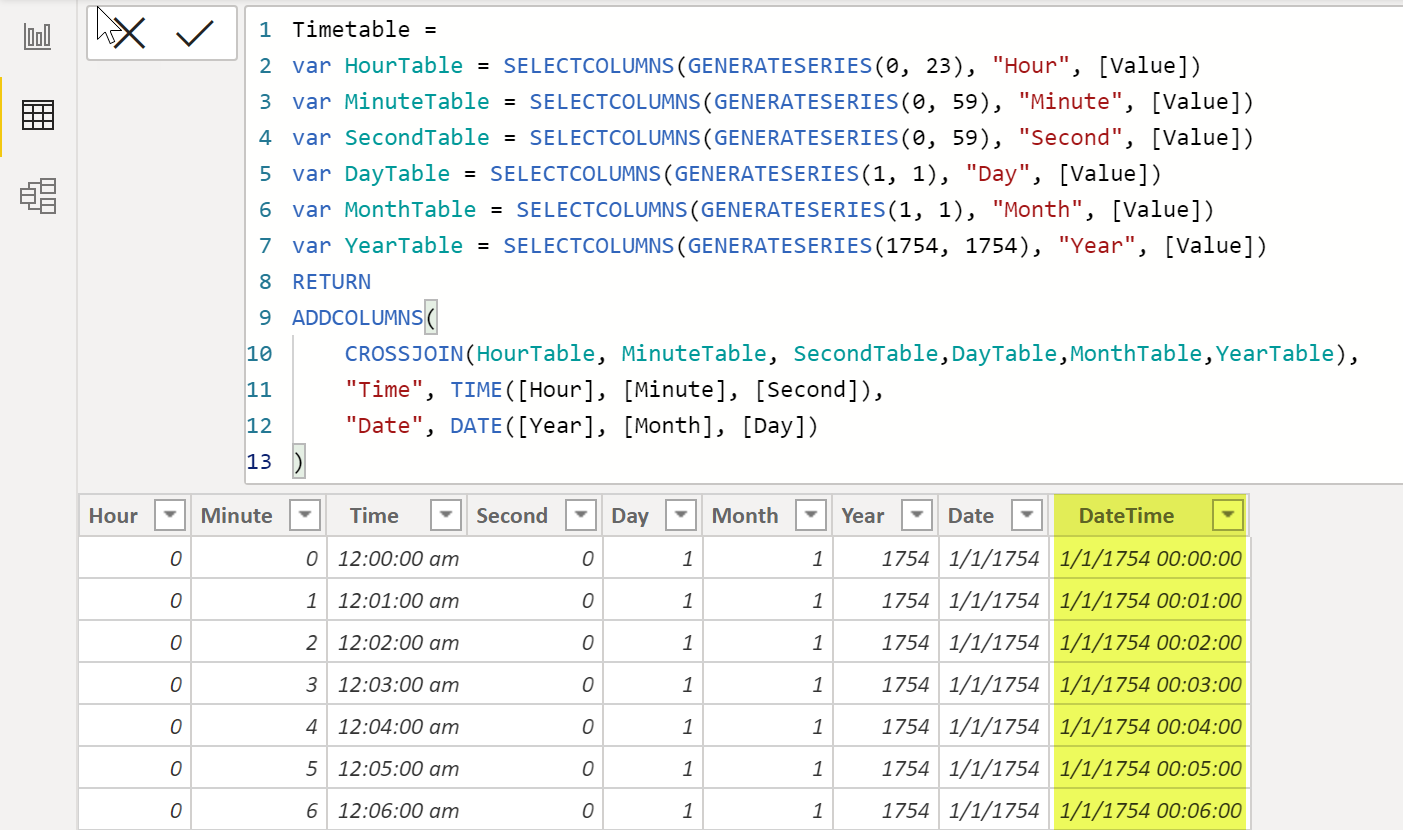Screen dimensions: 1403x830
Task: Cancel formula with the X icon
Action: click(x=129, y=34)
